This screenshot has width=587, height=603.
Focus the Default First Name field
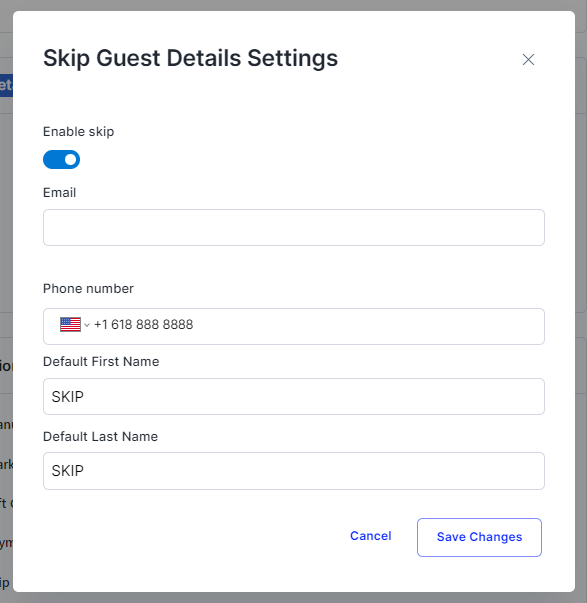pos(294,396)
